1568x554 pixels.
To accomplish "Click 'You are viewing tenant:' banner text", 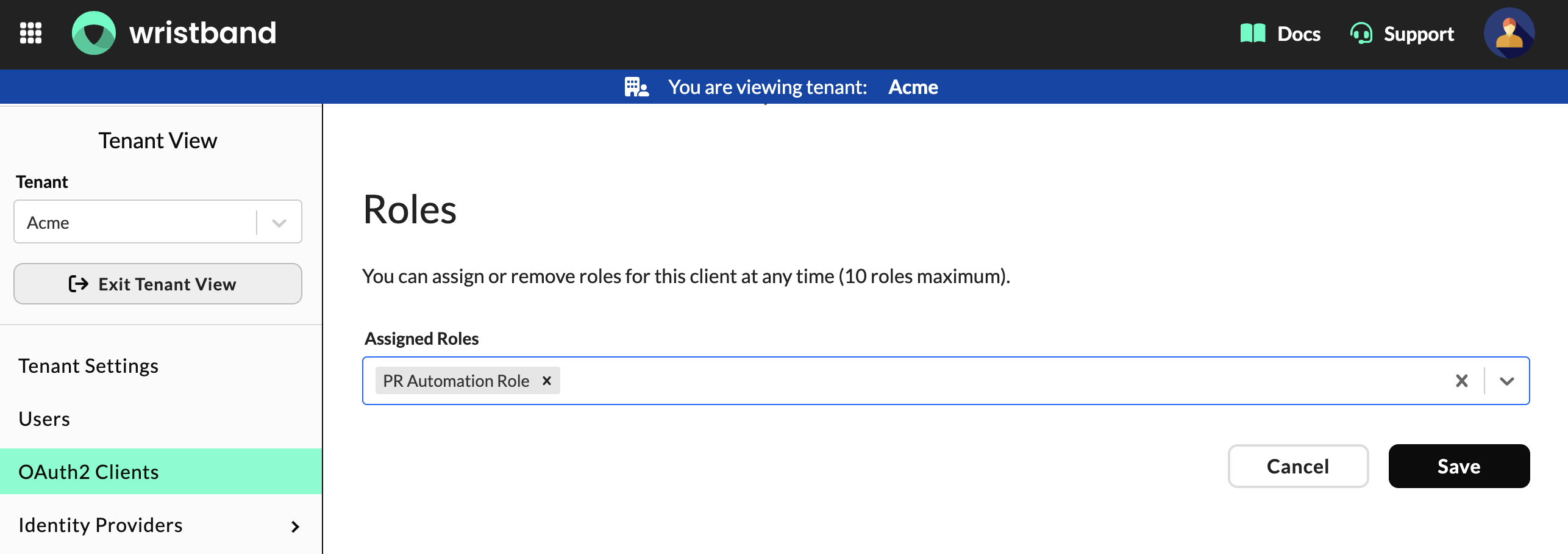I will tap(768, 87).
